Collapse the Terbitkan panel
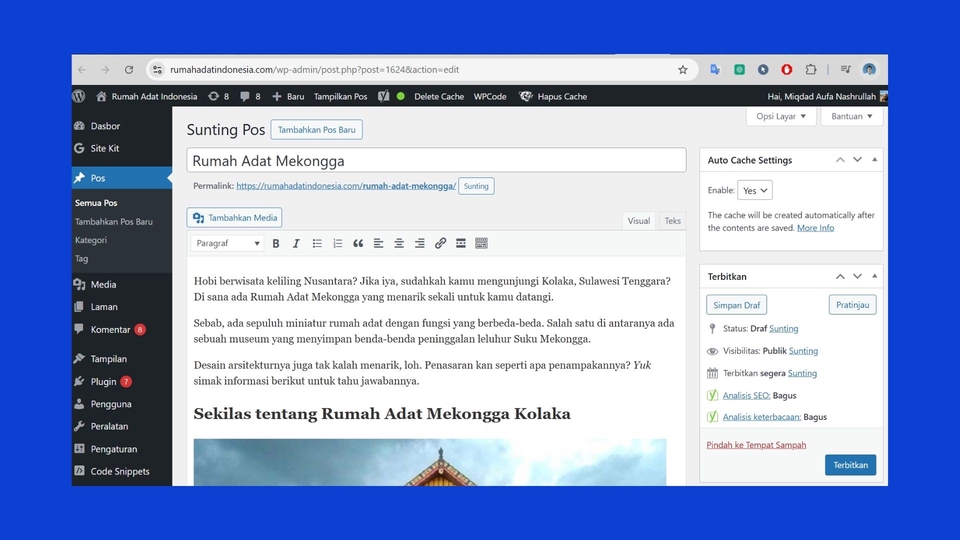 874,277
